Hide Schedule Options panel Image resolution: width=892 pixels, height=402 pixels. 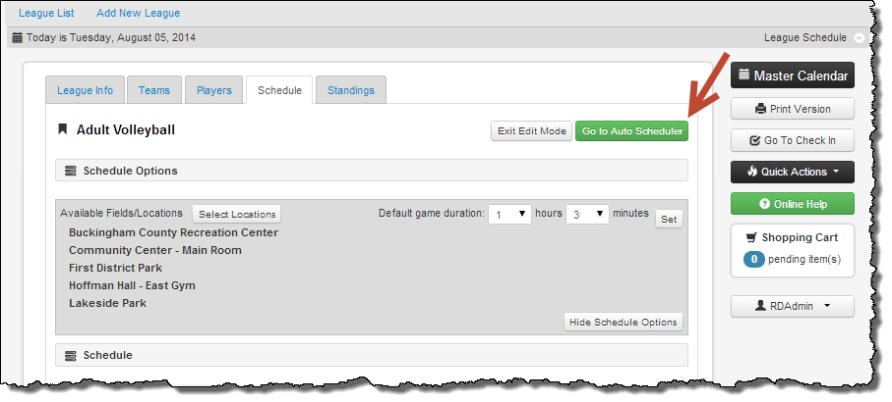[x=623, y=322]
